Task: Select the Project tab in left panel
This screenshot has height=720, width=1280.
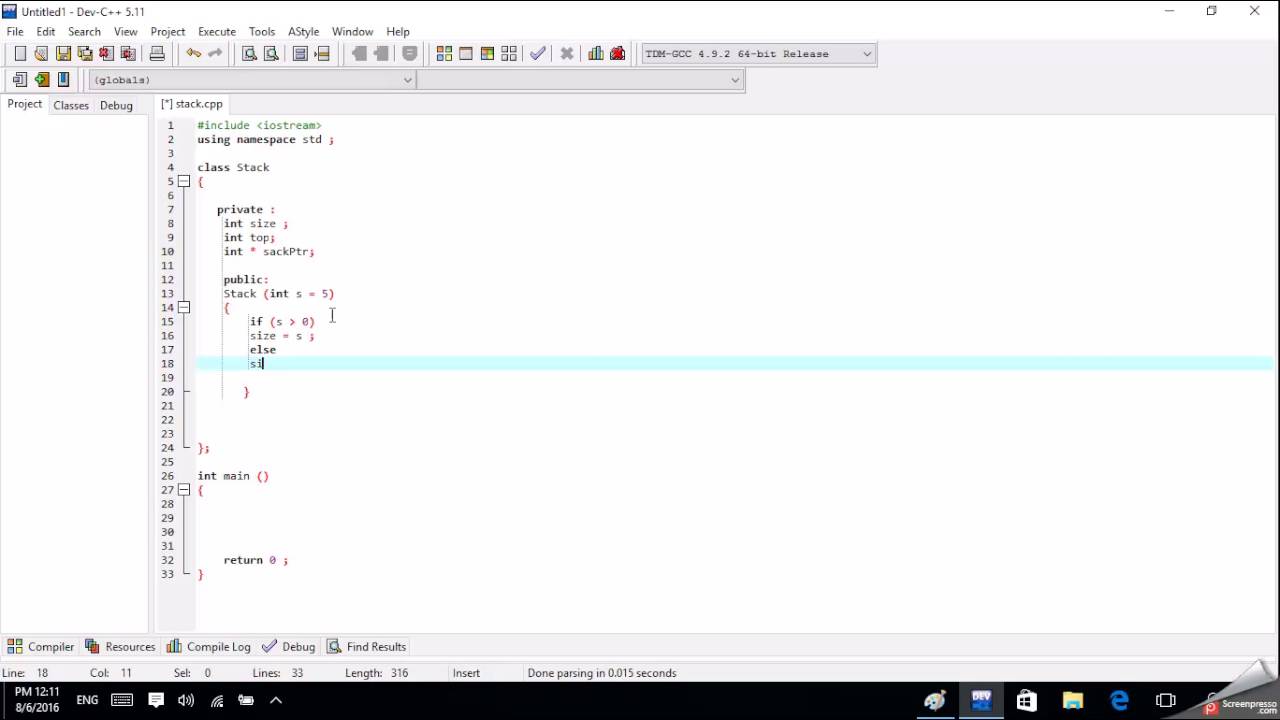Action: [25, 104]
